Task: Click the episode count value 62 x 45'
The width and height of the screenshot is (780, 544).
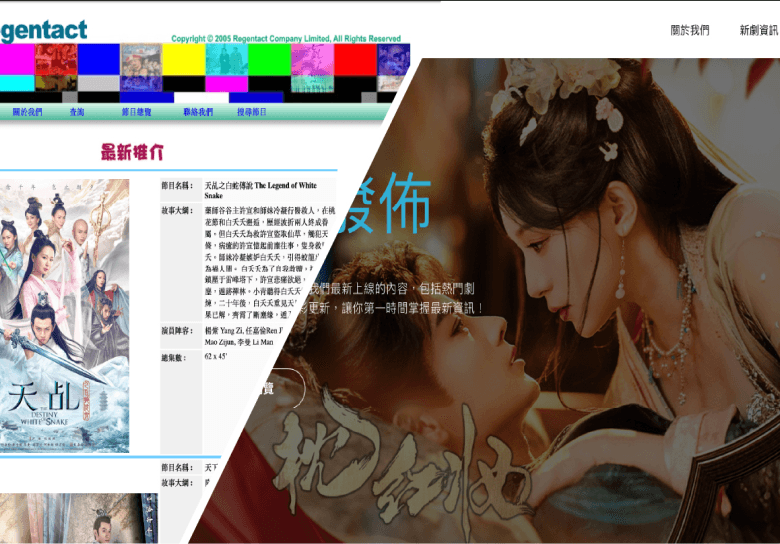Action: pyautogui.click(x=216, y=357)
